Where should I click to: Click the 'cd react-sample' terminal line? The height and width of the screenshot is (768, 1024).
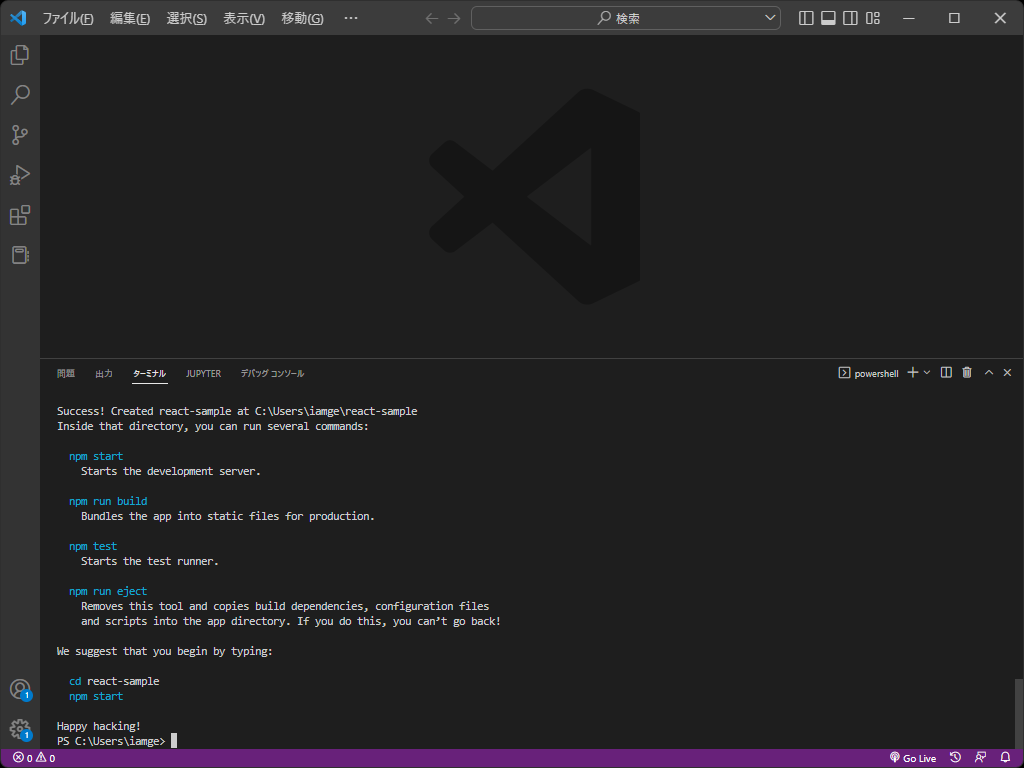pyautogui.click(x=114, y=681)
